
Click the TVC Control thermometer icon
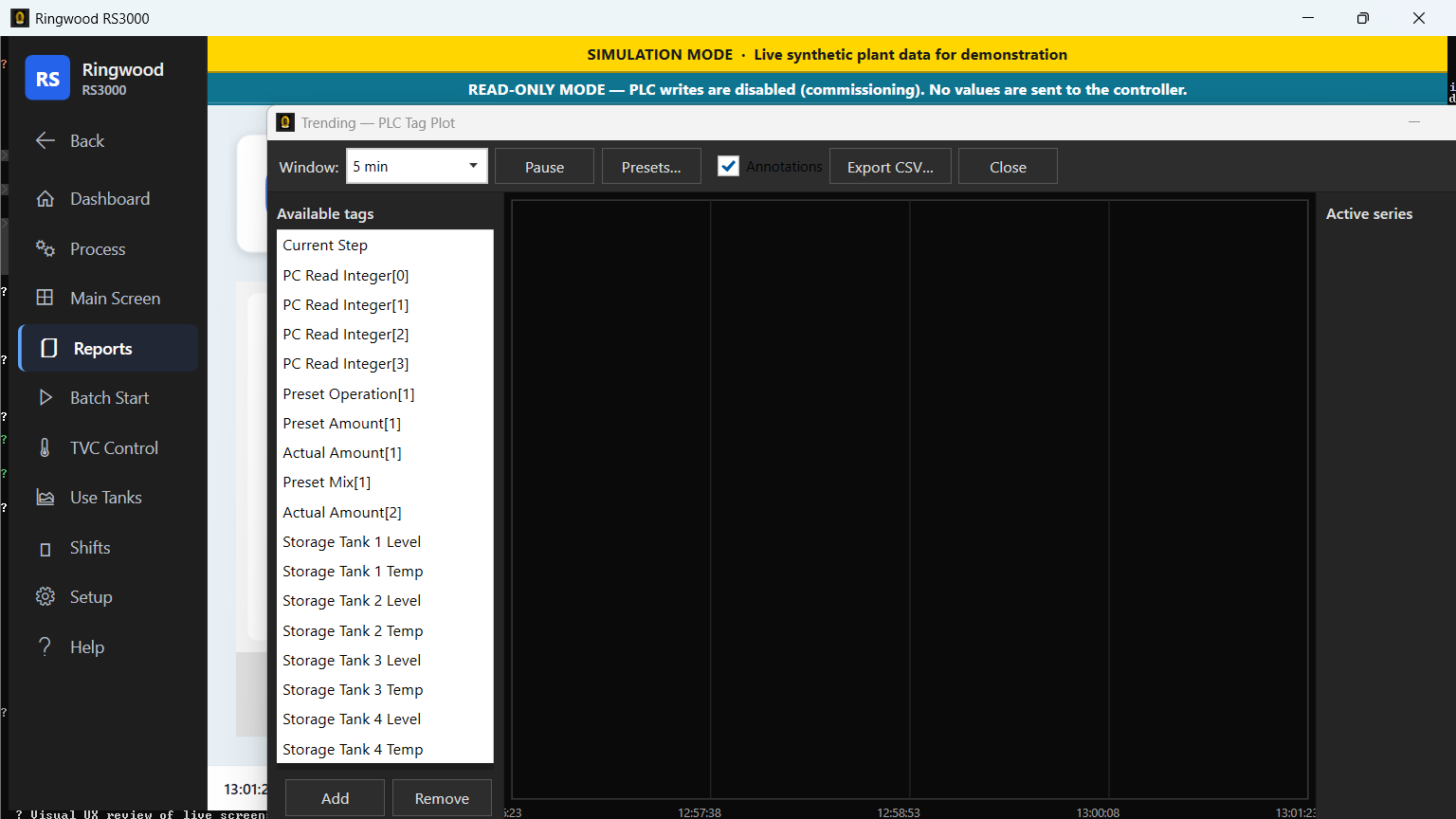45,447
